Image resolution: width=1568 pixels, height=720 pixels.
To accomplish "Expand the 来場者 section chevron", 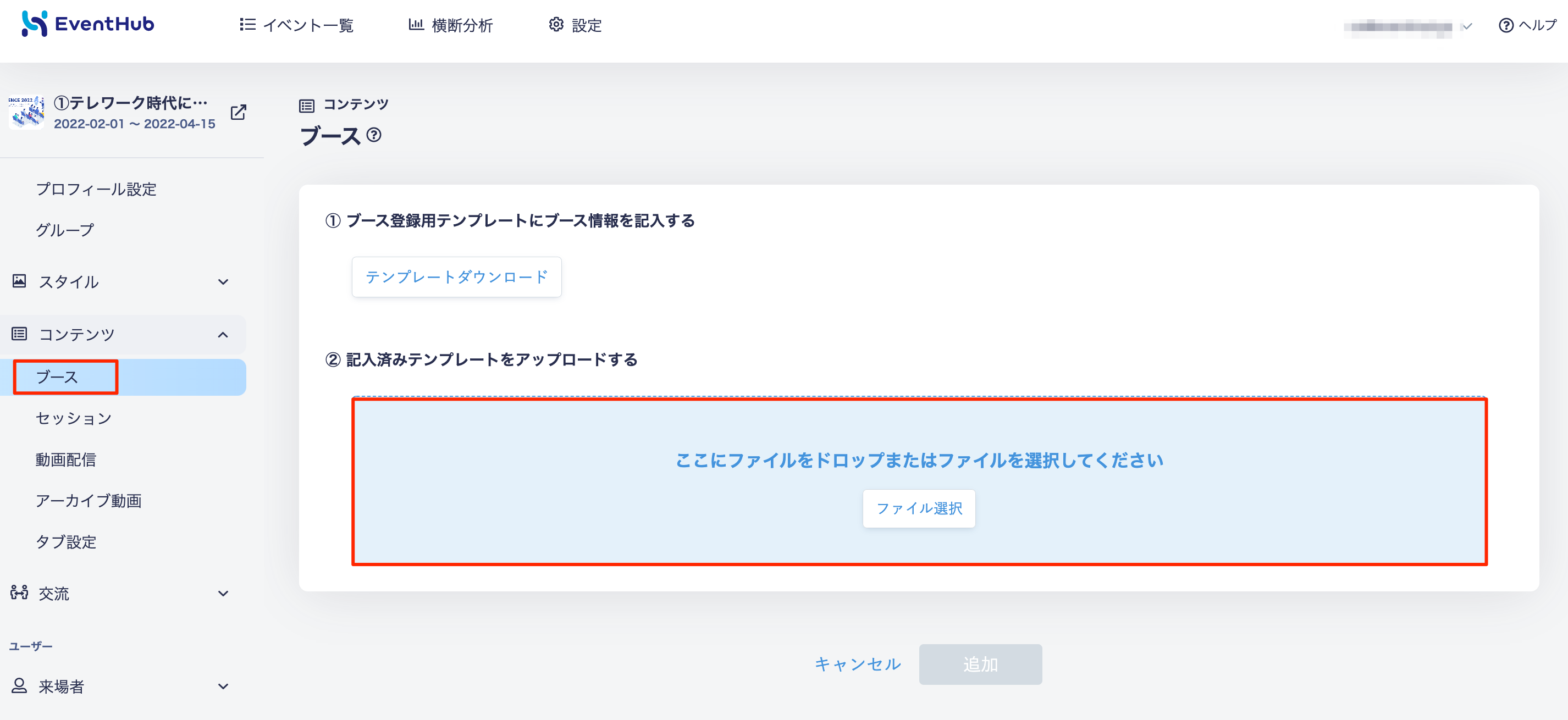I will (x=223, y=686).
